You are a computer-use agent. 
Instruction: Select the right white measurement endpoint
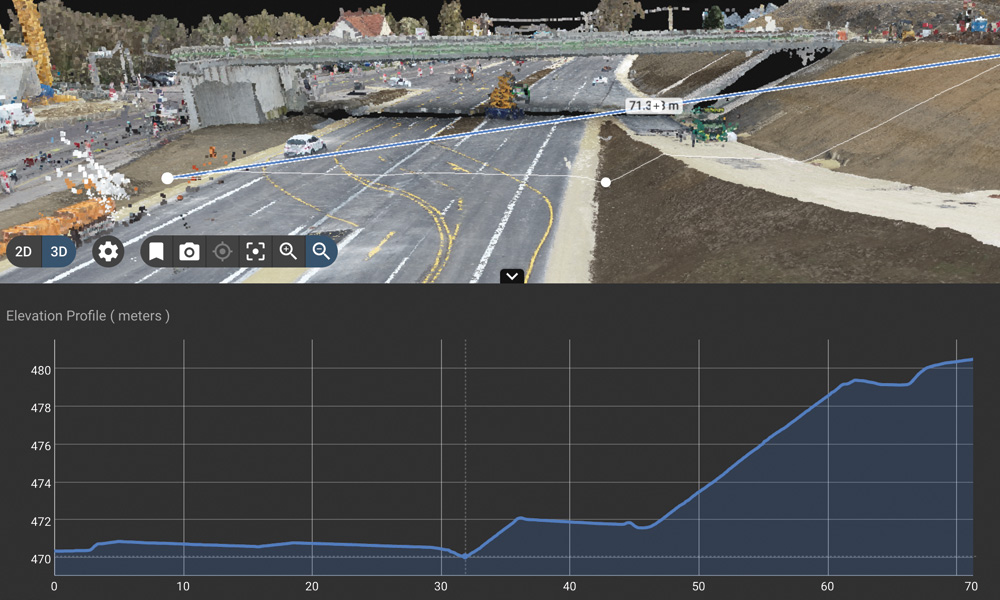click(x=606, y=182)
